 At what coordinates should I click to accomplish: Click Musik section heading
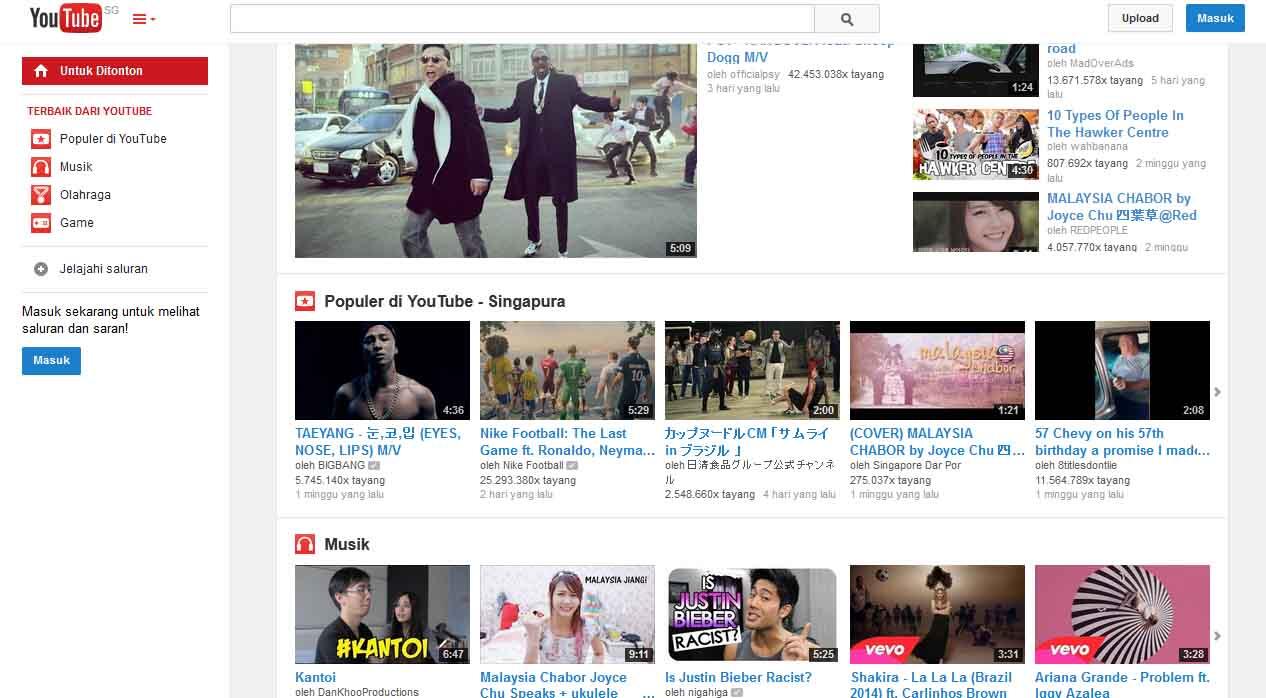[347, 544]
